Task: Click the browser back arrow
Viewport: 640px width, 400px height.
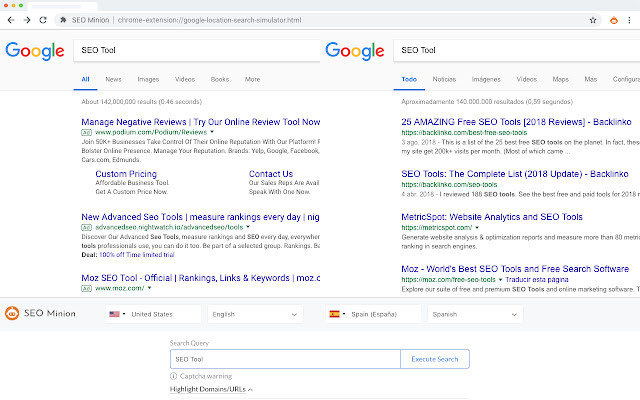Action: click(x=10, y=20)
